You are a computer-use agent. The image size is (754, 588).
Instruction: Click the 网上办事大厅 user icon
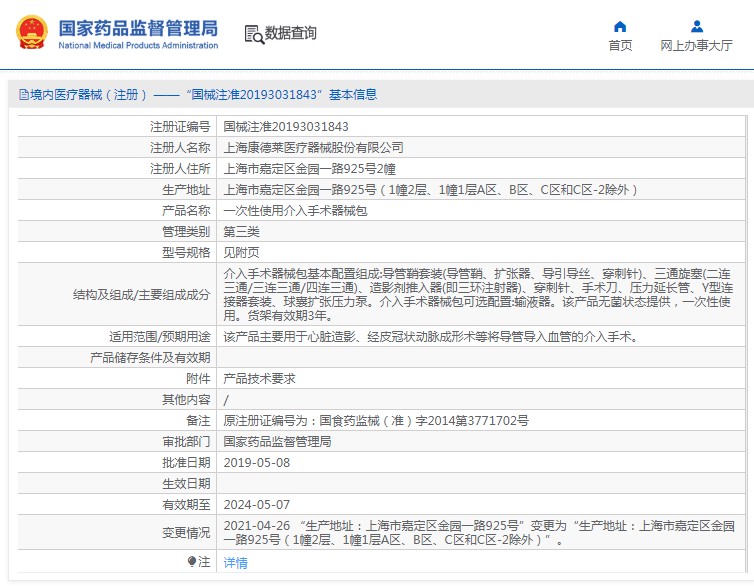click(696, 26)
